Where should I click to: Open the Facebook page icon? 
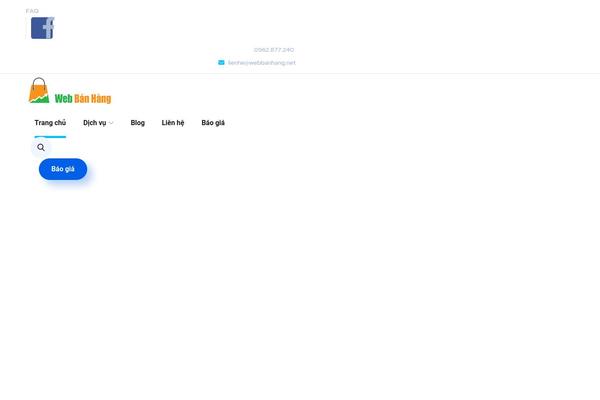pyautogui.click(x=42, y=28)
